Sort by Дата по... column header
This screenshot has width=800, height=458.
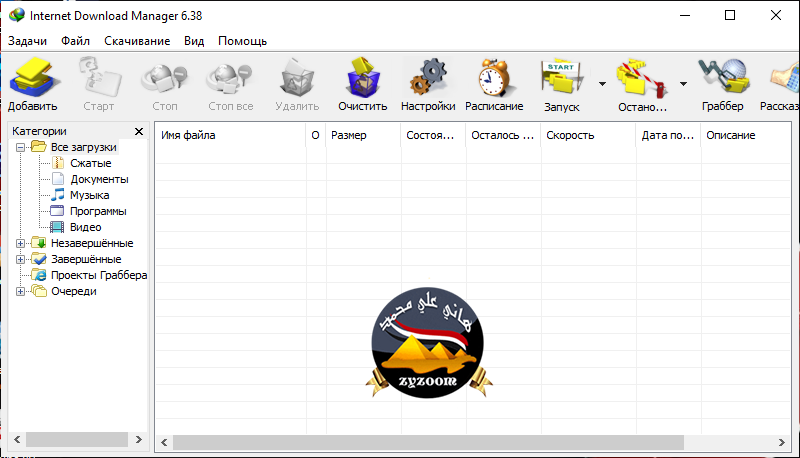coord(668,135)
